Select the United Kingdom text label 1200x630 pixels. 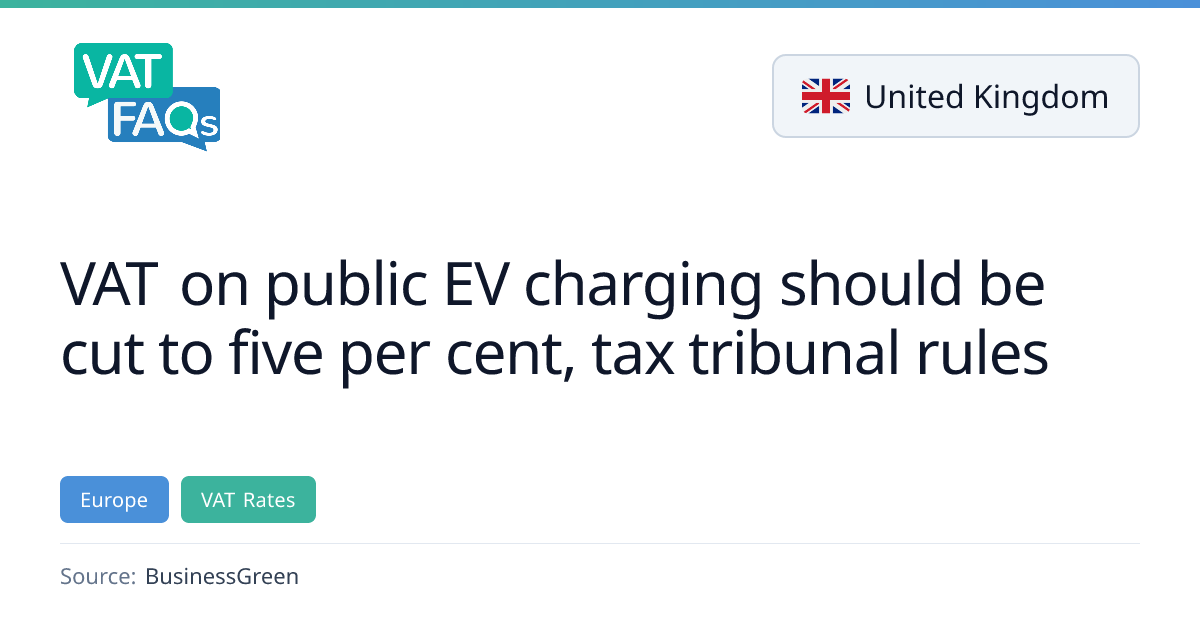986,97
